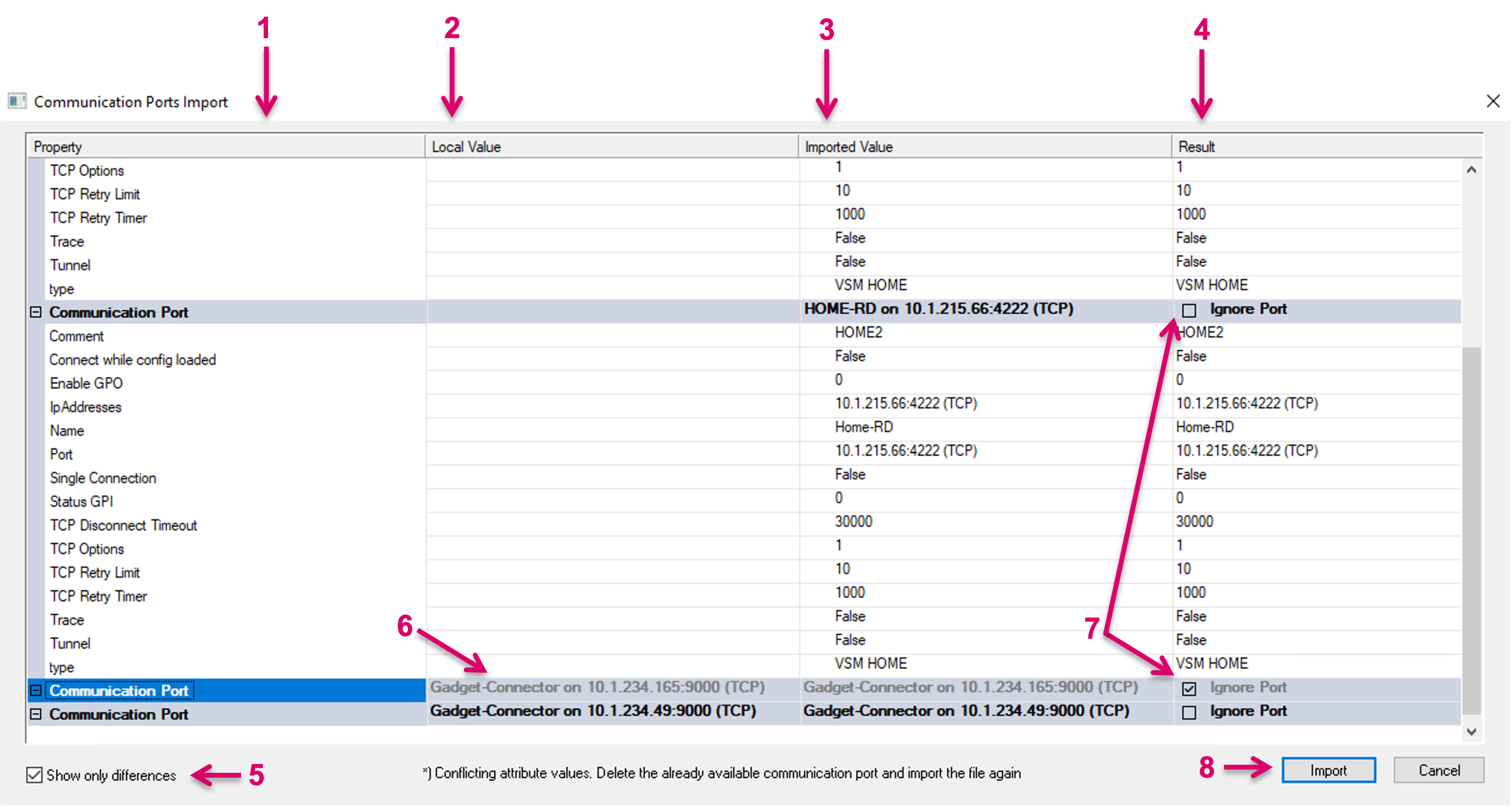This screenshot has height=811, width=1512.
Task: Uncheck Ignore Port for 10.1.234.165 connector
Action: click(x=1188, y=688)
